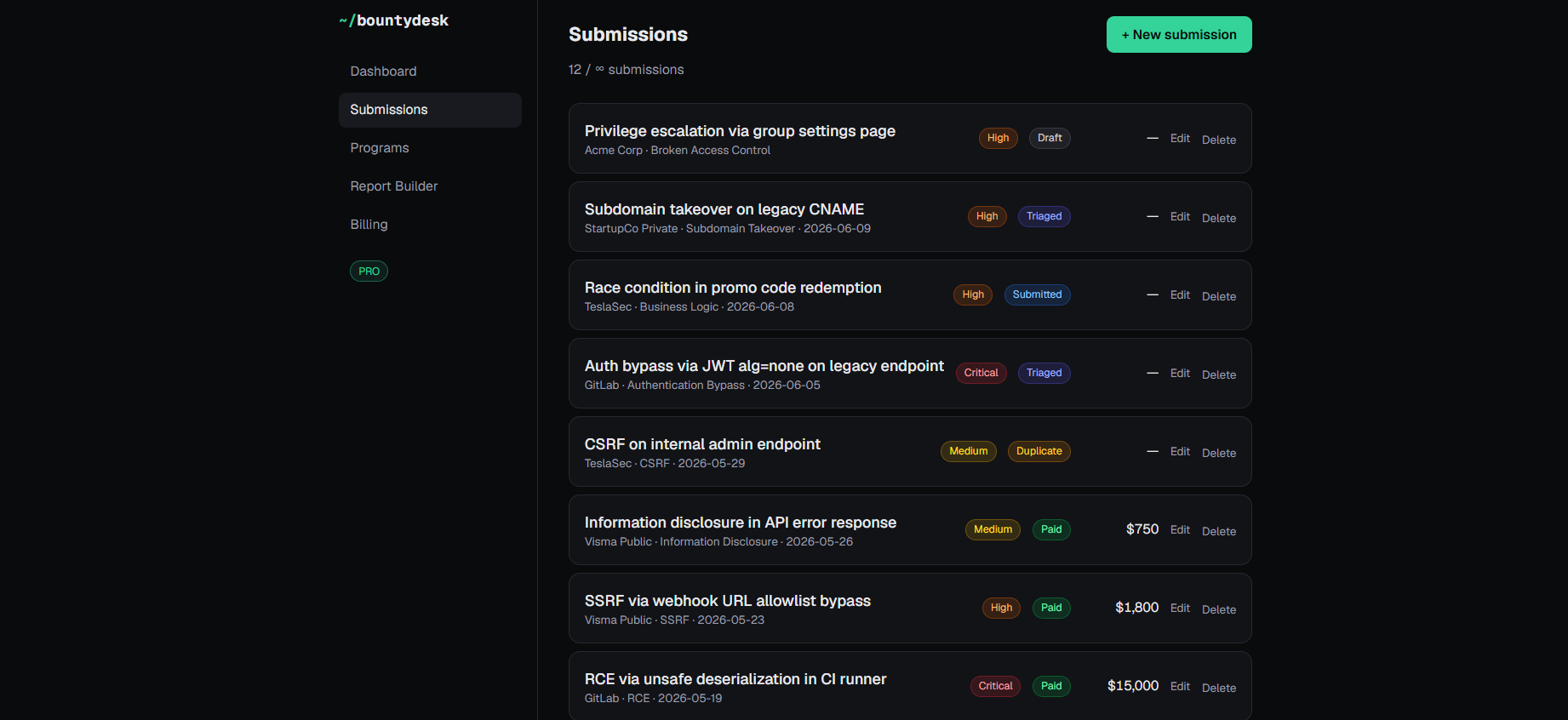Edit the Subdomain takeover submission
Image resolution: width=1568 pixels, height=720 pixels.
[x=1180, y=216]
